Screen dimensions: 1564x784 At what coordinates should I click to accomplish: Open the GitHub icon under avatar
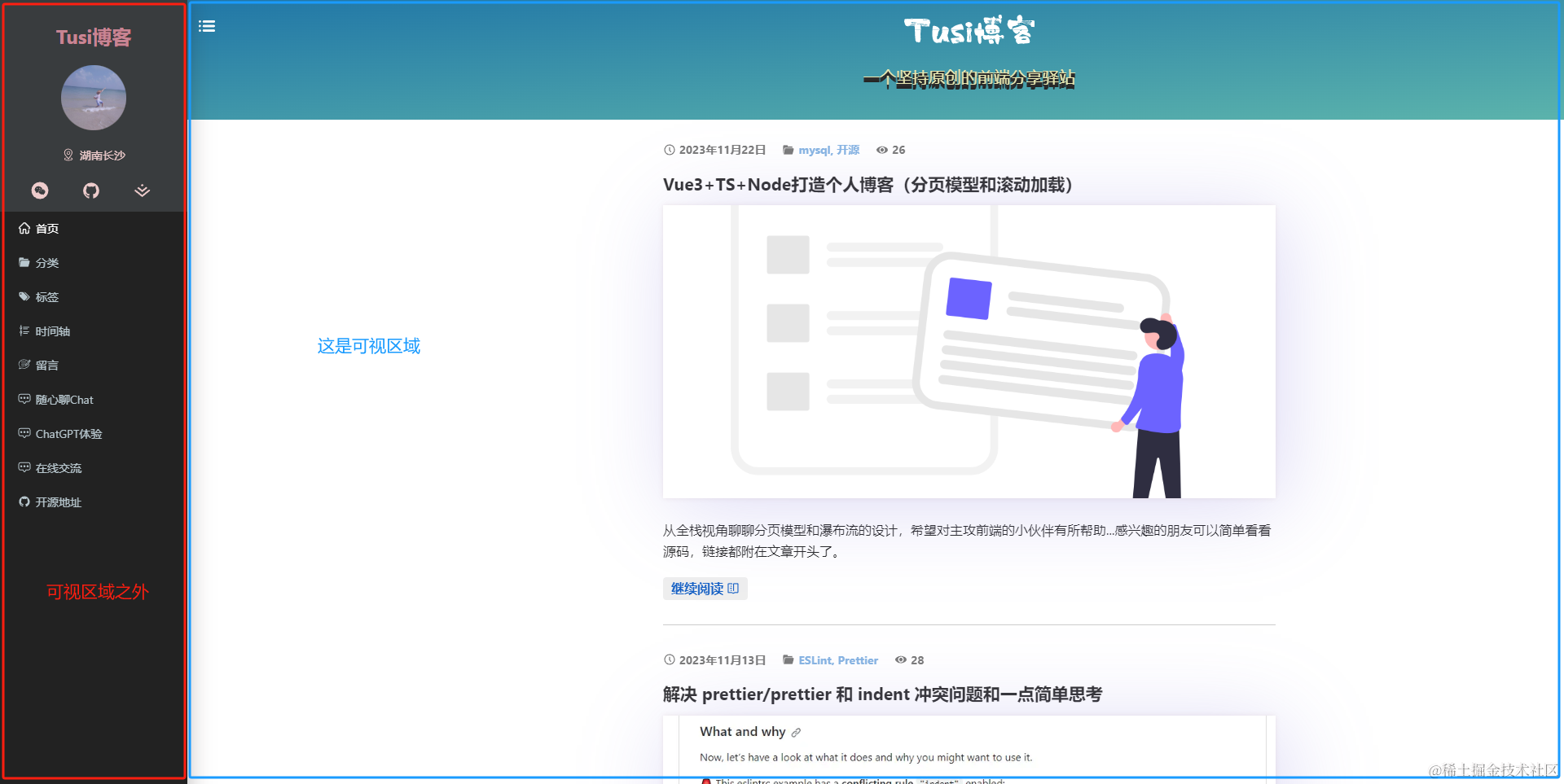pos(91,191)
